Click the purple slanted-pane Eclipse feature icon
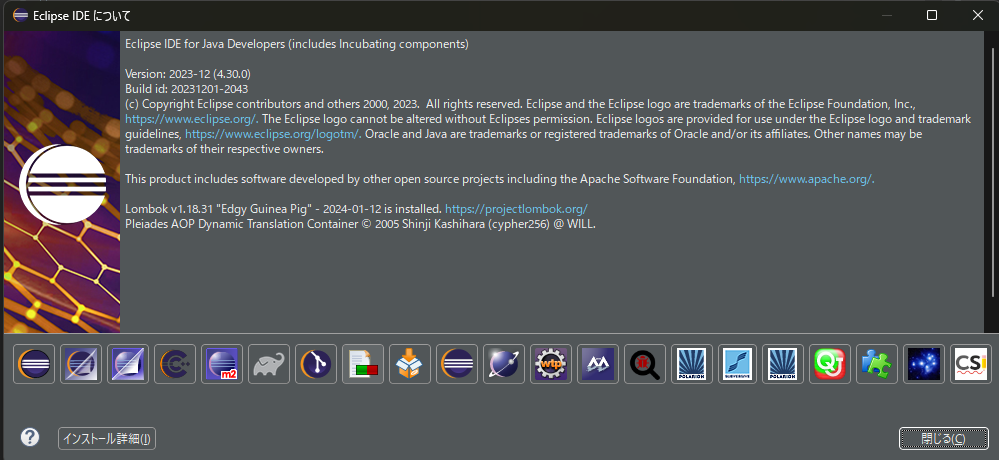999x460 pixels. tap(128, 364)
